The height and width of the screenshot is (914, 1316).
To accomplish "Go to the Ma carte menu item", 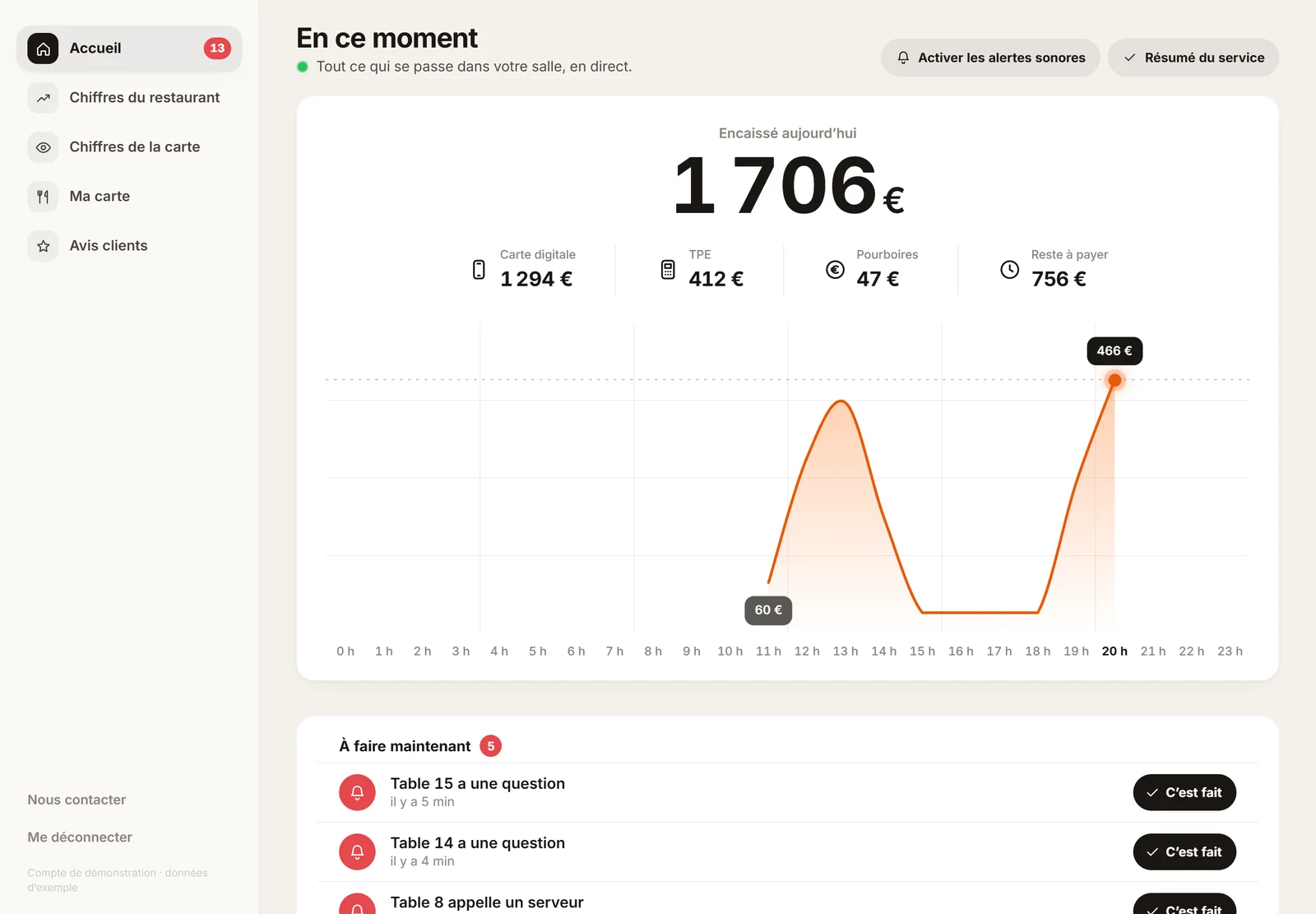I will pos(129,197).
